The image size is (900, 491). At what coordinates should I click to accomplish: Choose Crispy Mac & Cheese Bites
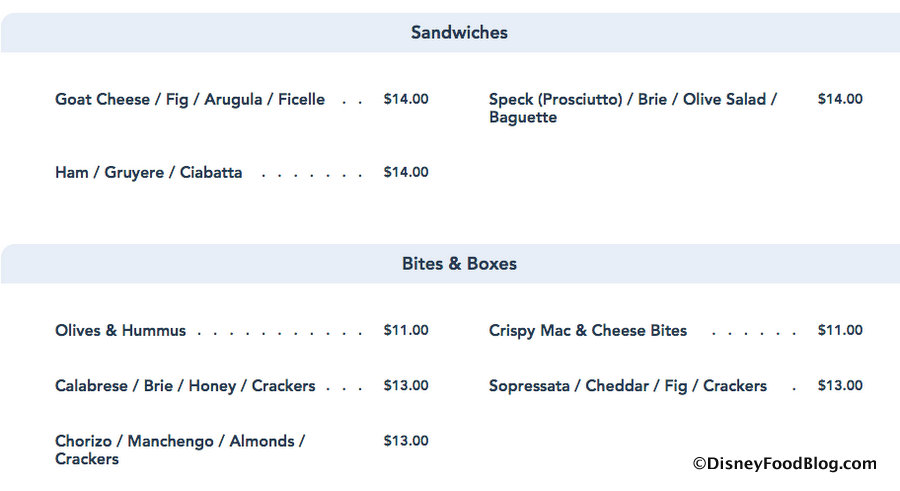click(x=588, y=331)
